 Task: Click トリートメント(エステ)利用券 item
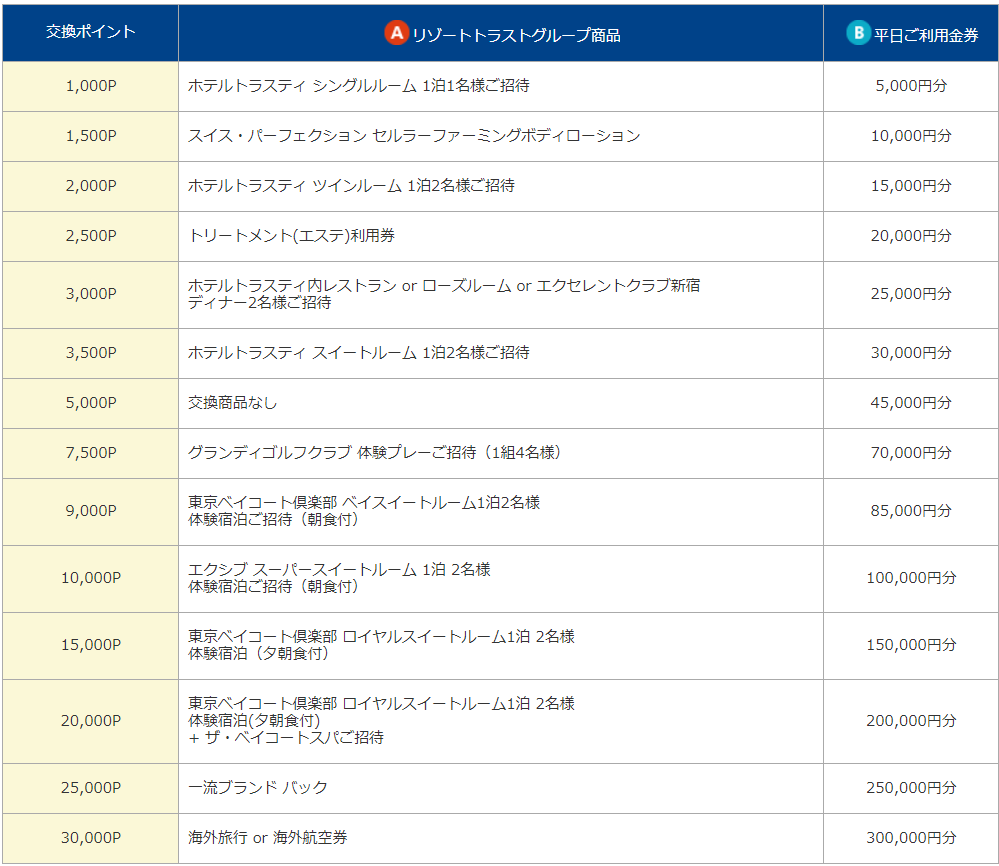(291, 236)
